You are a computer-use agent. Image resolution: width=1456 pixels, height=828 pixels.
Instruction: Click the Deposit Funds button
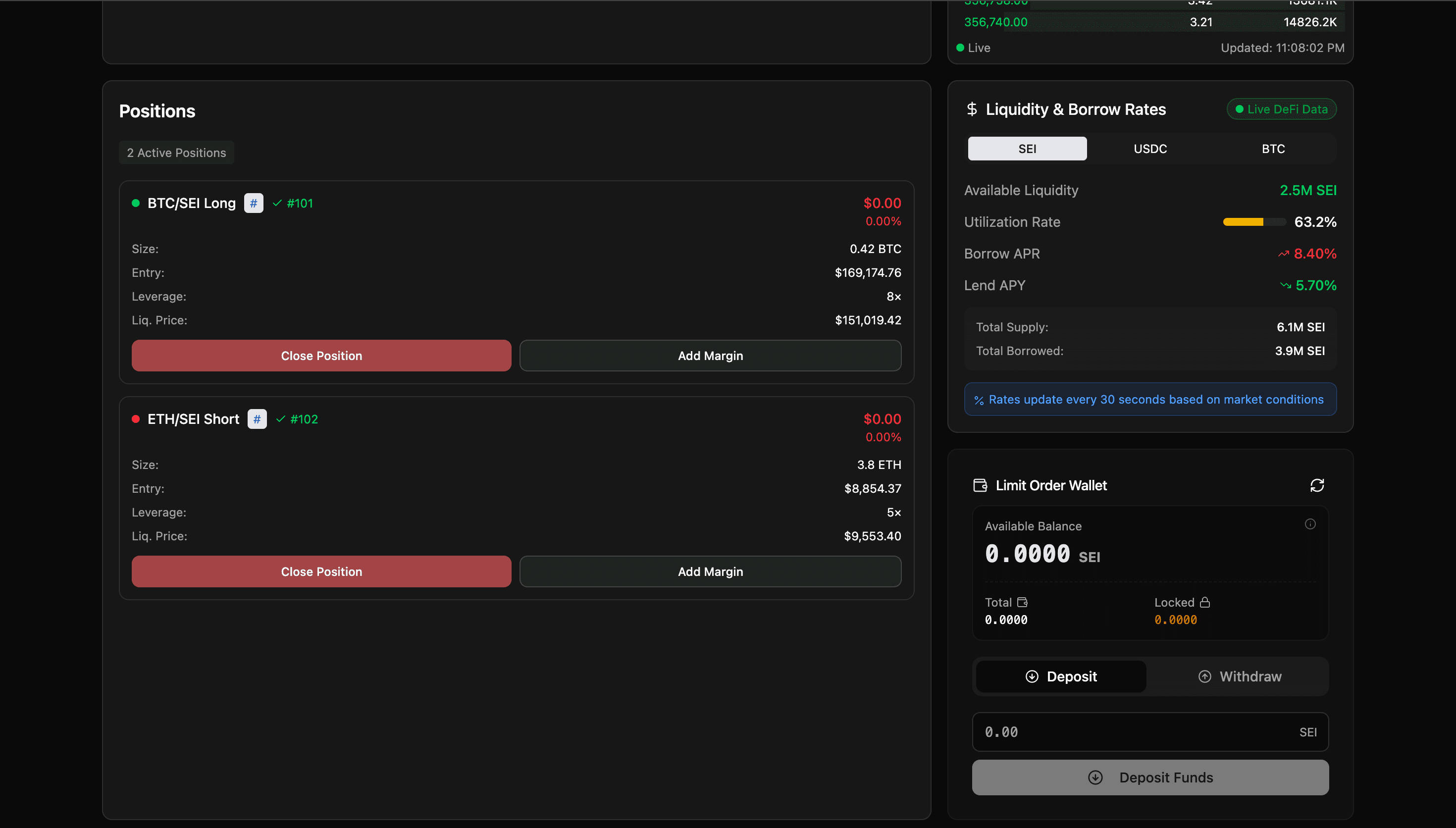click(x=1150, y=777)
